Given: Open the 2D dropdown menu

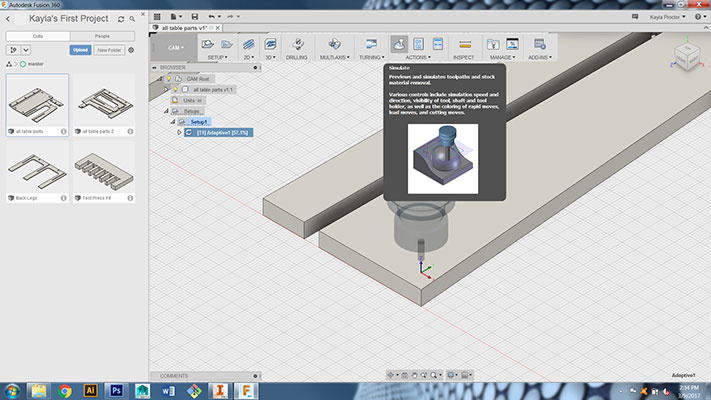Looking at the screenshot, I should pyautogui.click(x=249, y=58).
